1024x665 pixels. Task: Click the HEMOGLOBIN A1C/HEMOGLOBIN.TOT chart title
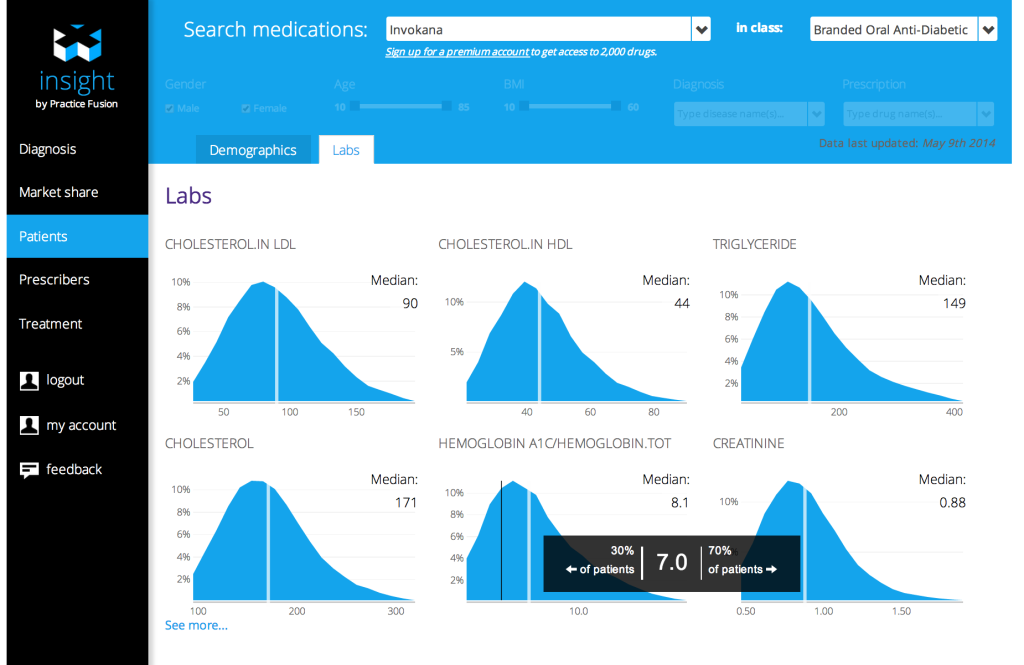coord(554,444)
